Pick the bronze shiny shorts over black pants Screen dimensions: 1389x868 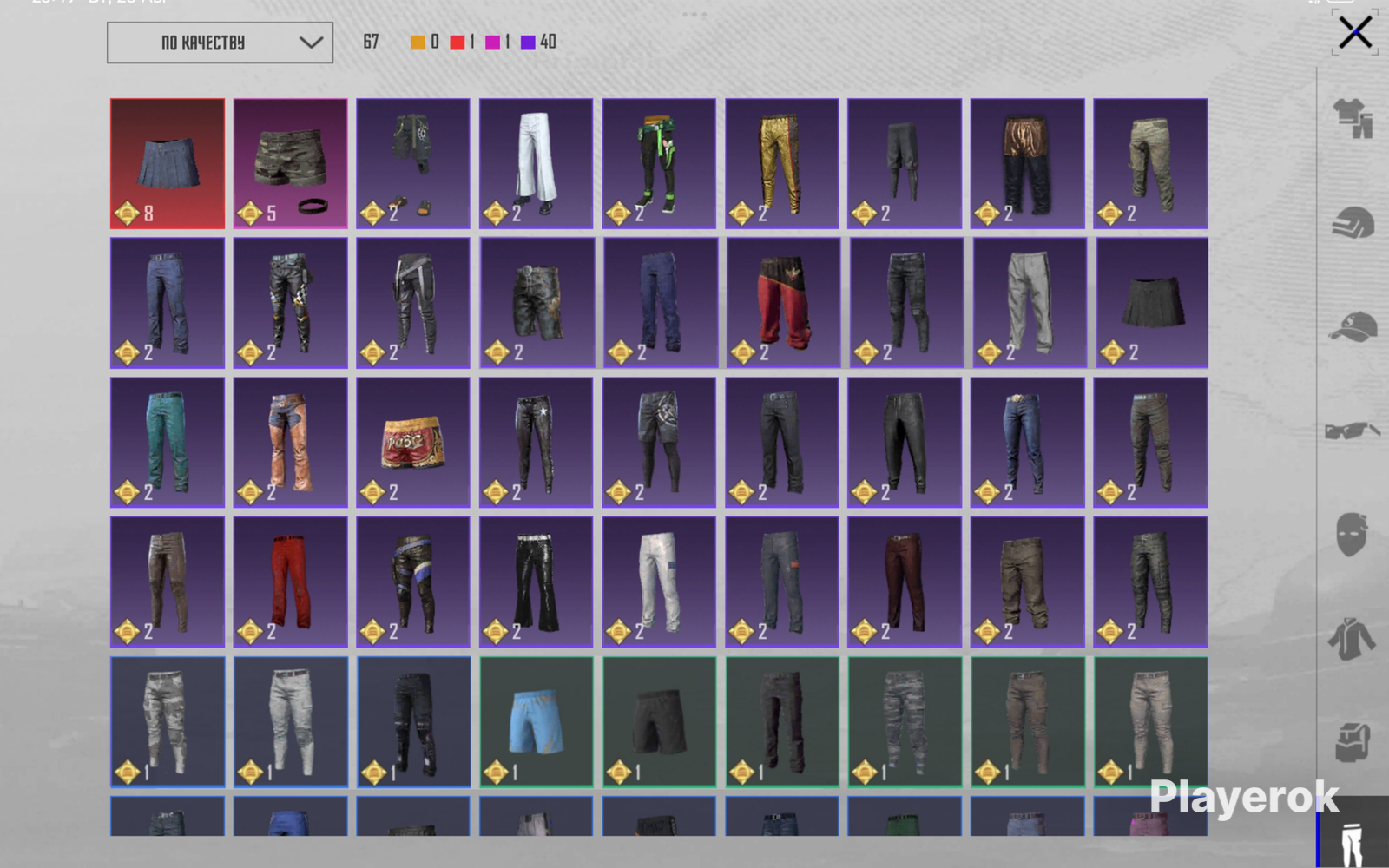pos(1028,163)
